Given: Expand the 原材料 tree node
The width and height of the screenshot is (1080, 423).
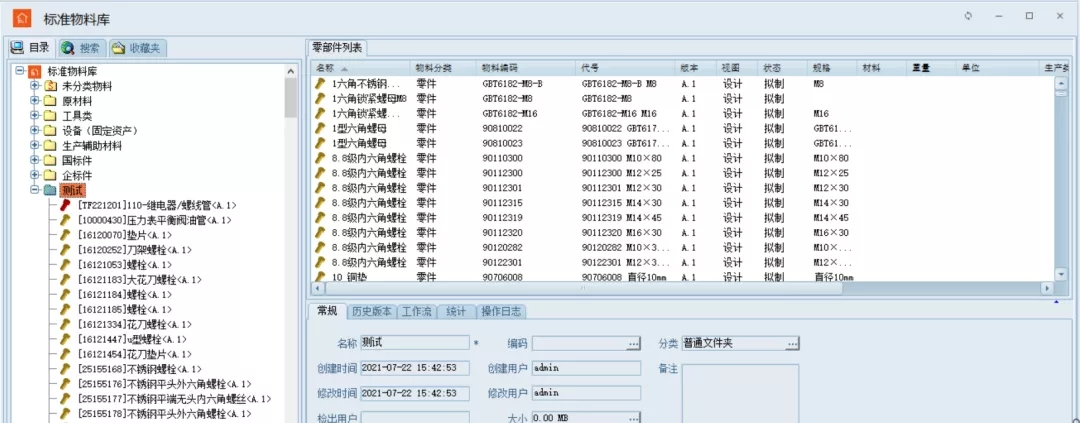Looking at the screenshot, I should coord(35,101).
